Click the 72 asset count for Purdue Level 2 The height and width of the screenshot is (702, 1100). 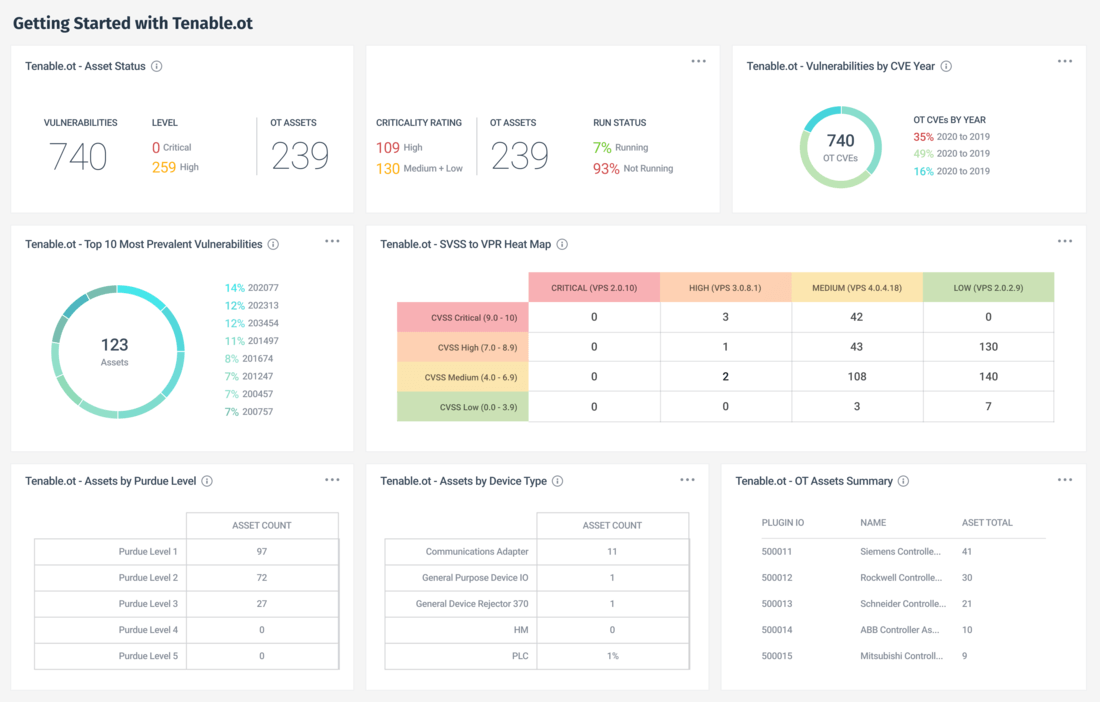(x=262, y=578)
